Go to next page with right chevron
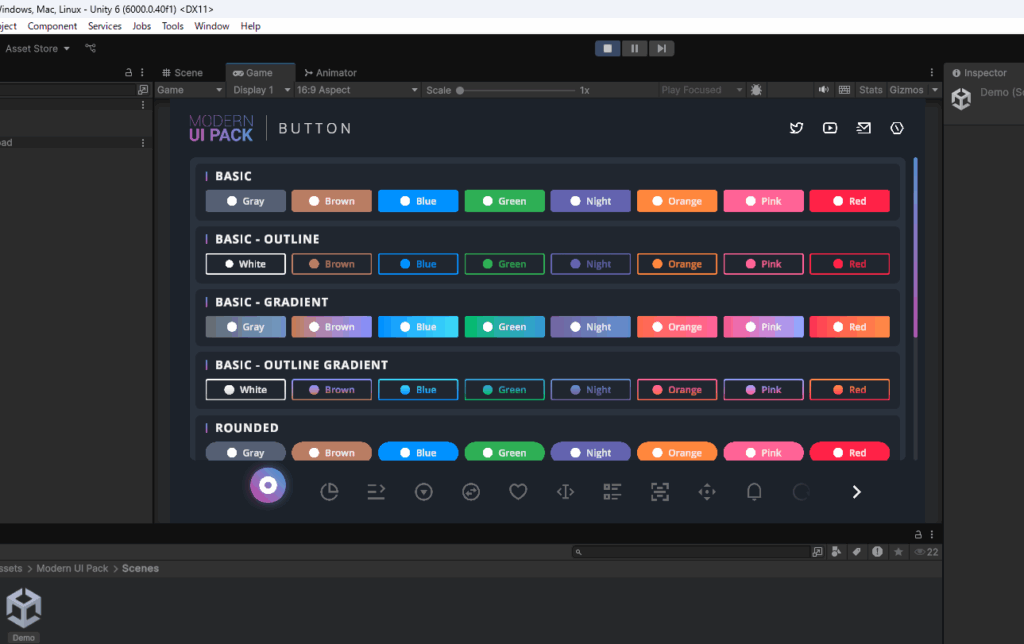 point(856,492)
